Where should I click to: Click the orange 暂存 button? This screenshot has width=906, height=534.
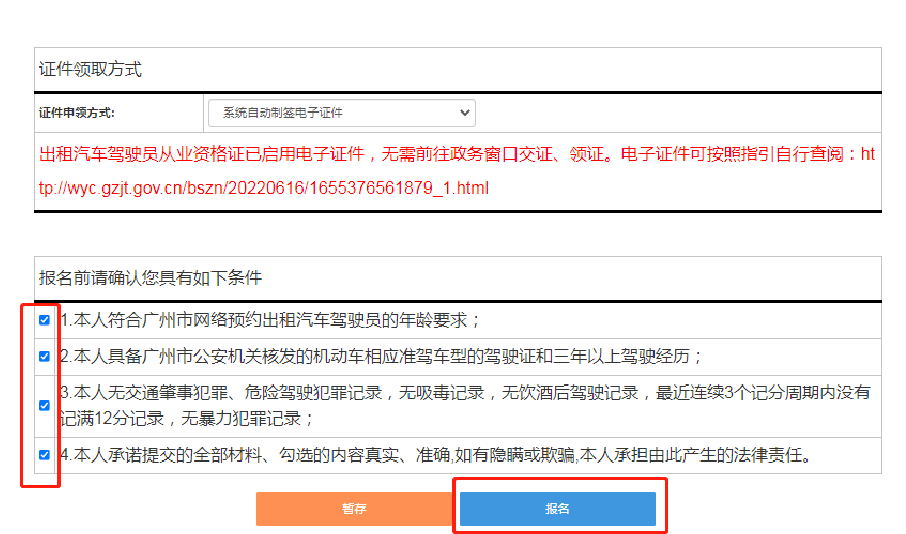354,509
